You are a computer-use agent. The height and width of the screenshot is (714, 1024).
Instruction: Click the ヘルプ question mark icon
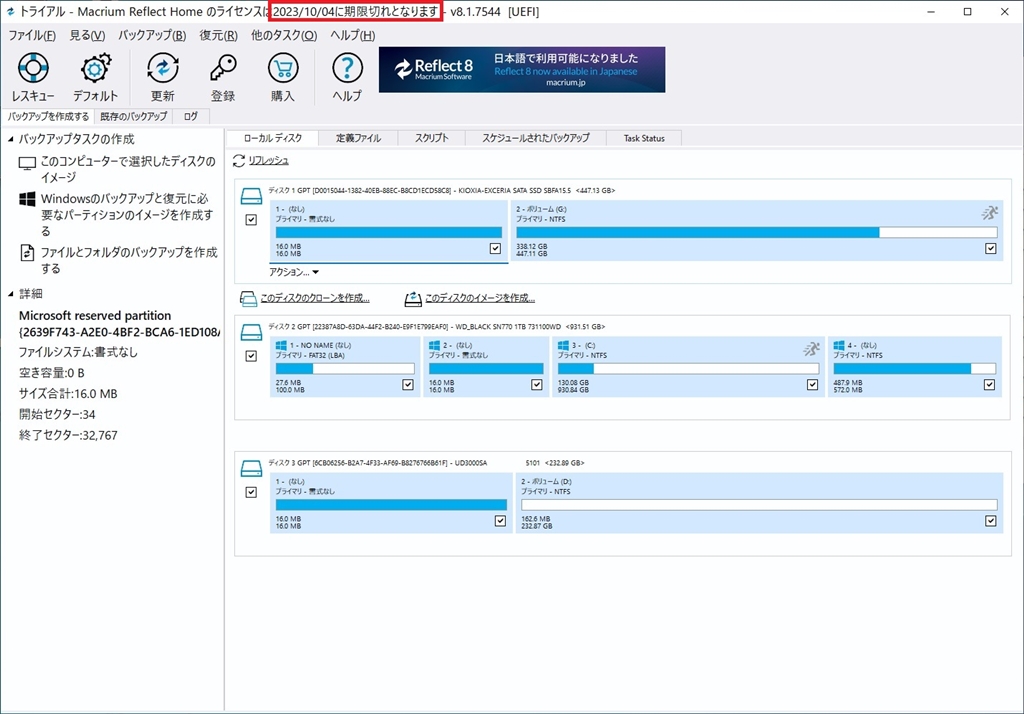click(x=347, y=69)
